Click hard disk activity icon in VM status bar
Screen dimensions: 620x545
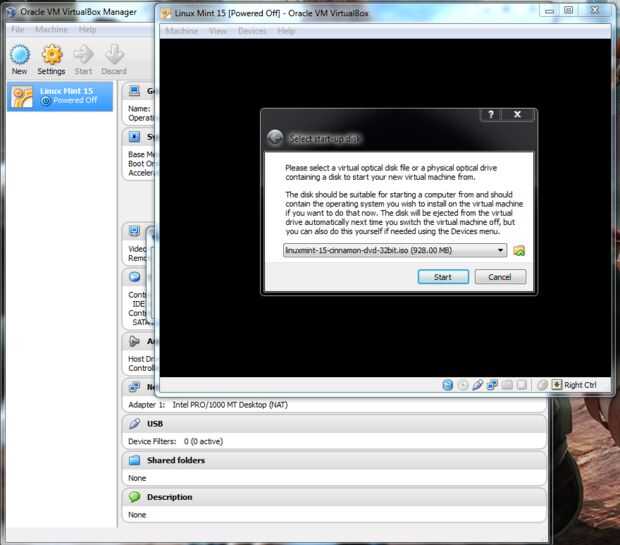[x=448, y=385]
